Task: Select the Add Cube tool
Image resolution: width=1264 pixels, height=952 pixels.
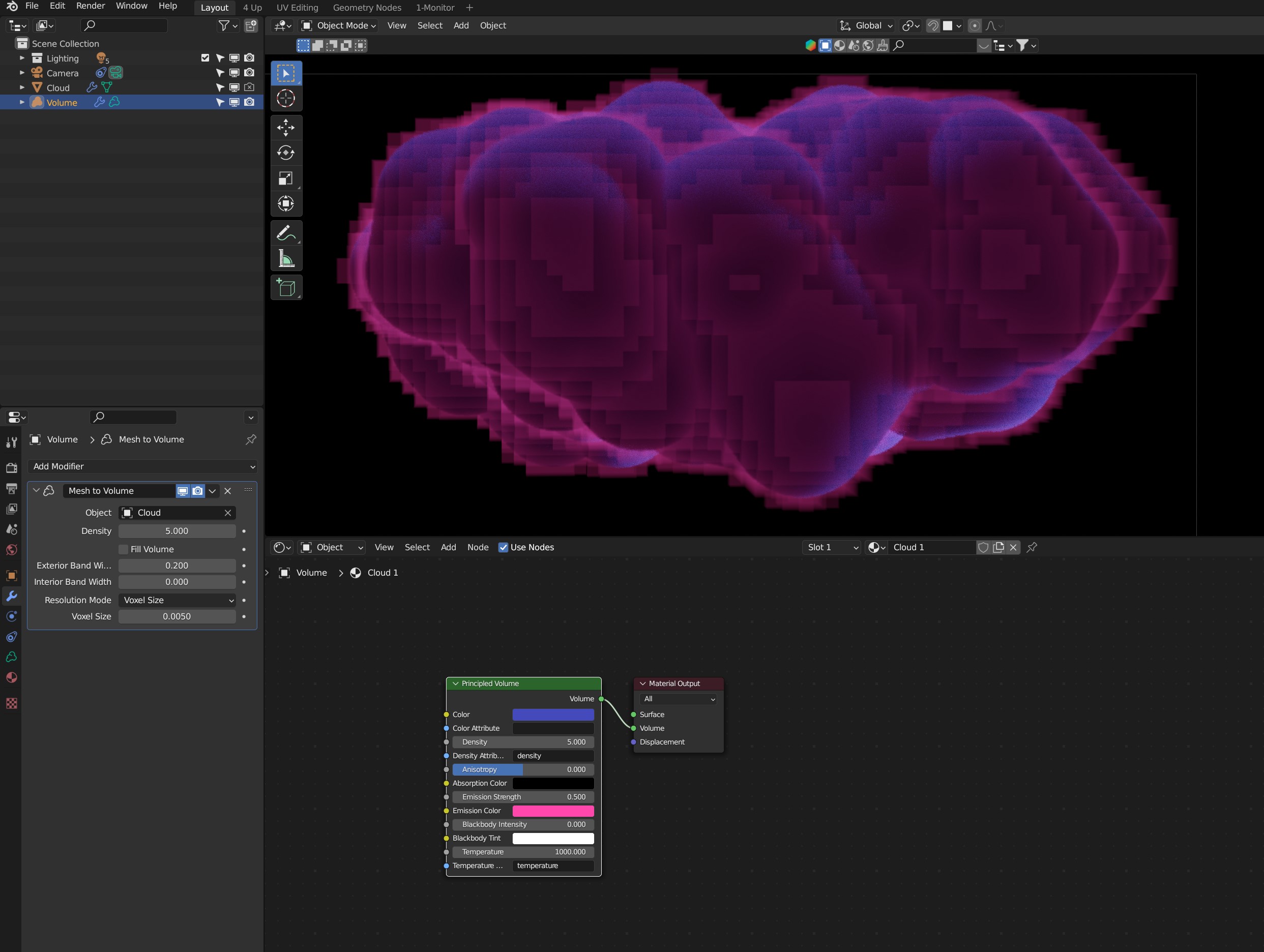Action: click(286, 287)
